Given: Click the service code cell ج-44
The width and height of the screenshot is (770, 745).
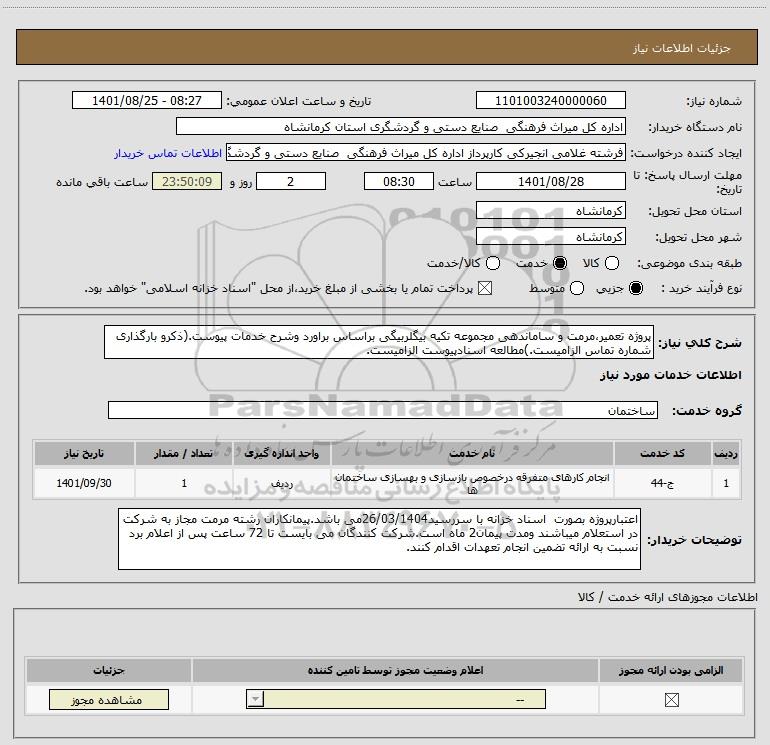Looking at the screenshot, I should 662,483.
